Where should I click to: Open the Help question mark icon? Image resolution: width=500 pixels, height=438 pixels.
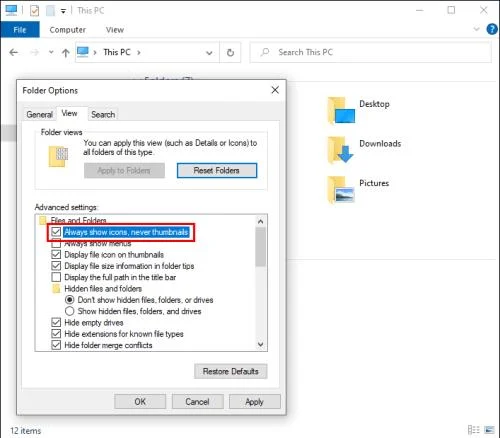pyautogui.click(x=492, y=29)
